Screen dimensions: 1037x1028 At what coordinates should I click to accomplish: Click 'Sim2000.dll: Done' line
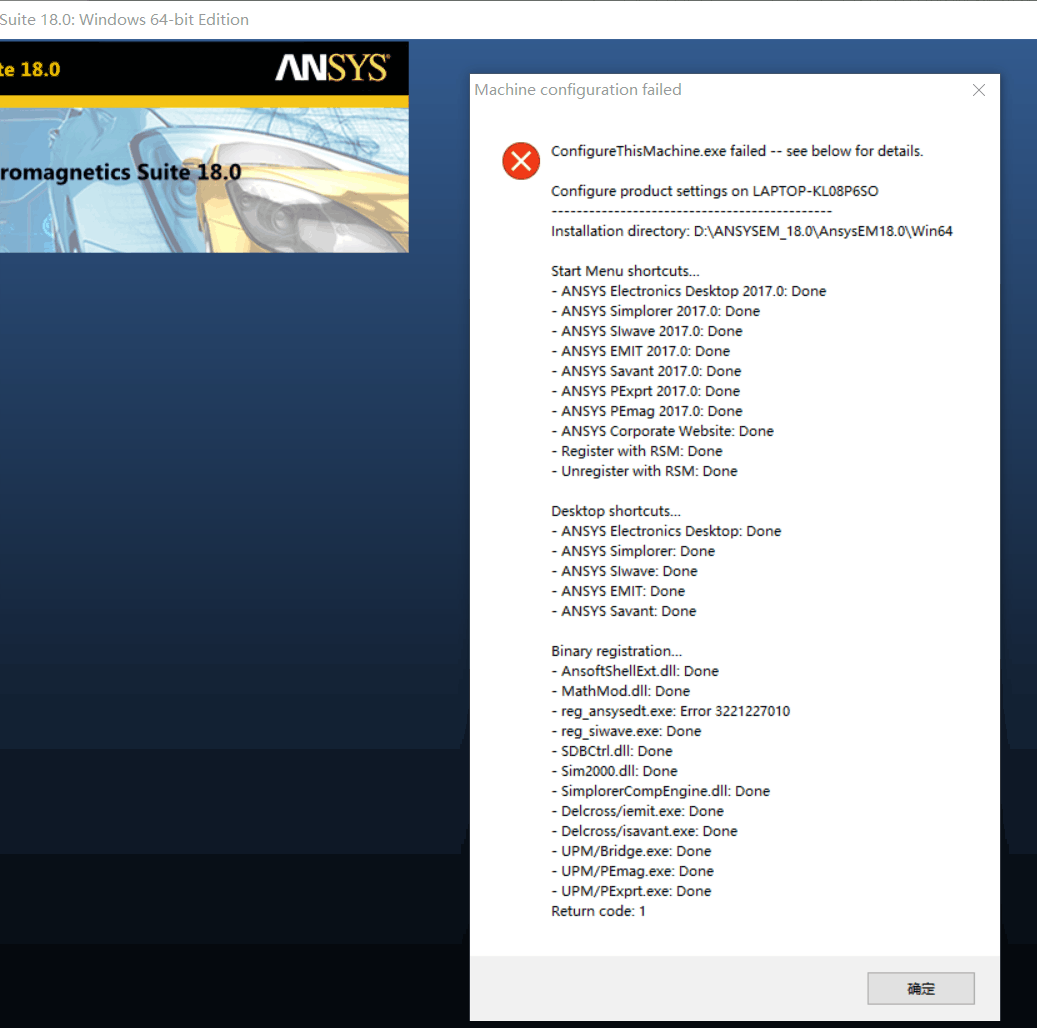(614, 771)
